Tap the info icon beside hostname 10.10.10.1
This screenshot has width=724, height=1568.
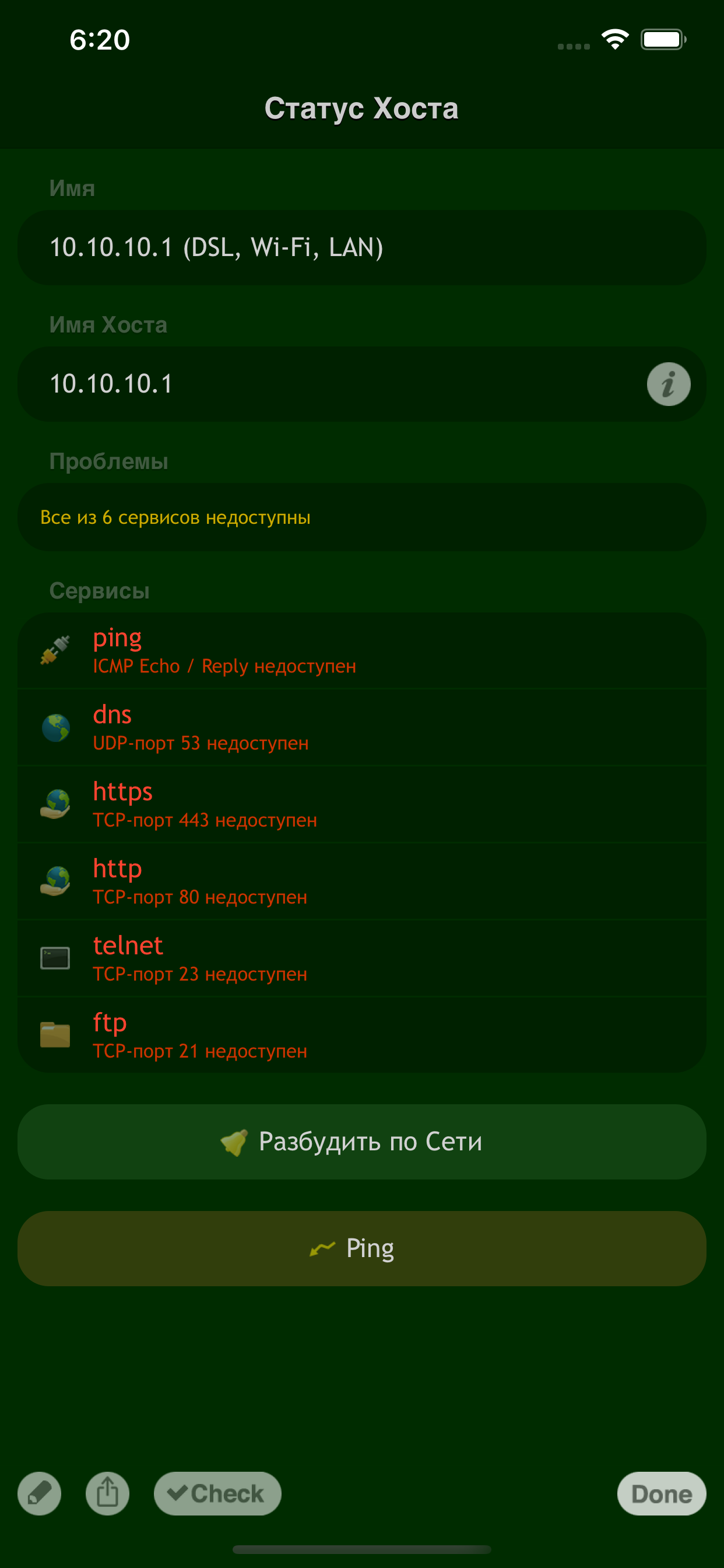[668, 384]
